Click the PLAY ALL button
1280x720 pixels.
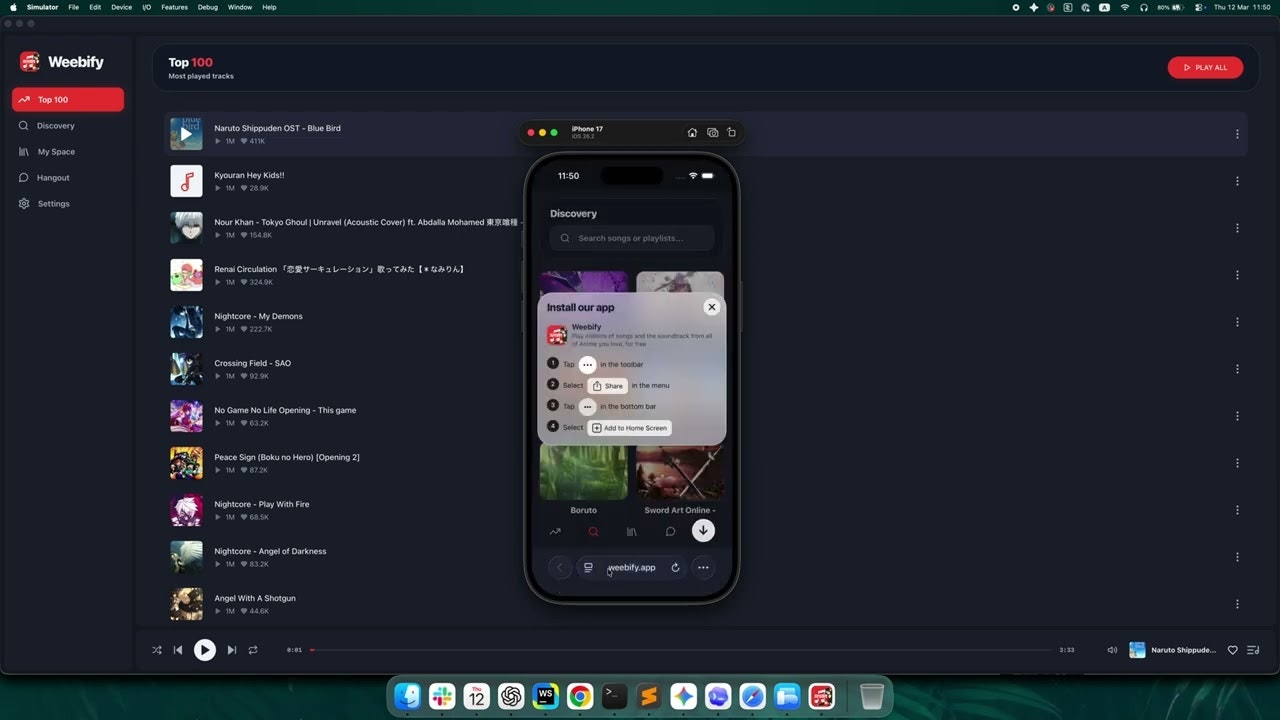[x=1205, y=67]
